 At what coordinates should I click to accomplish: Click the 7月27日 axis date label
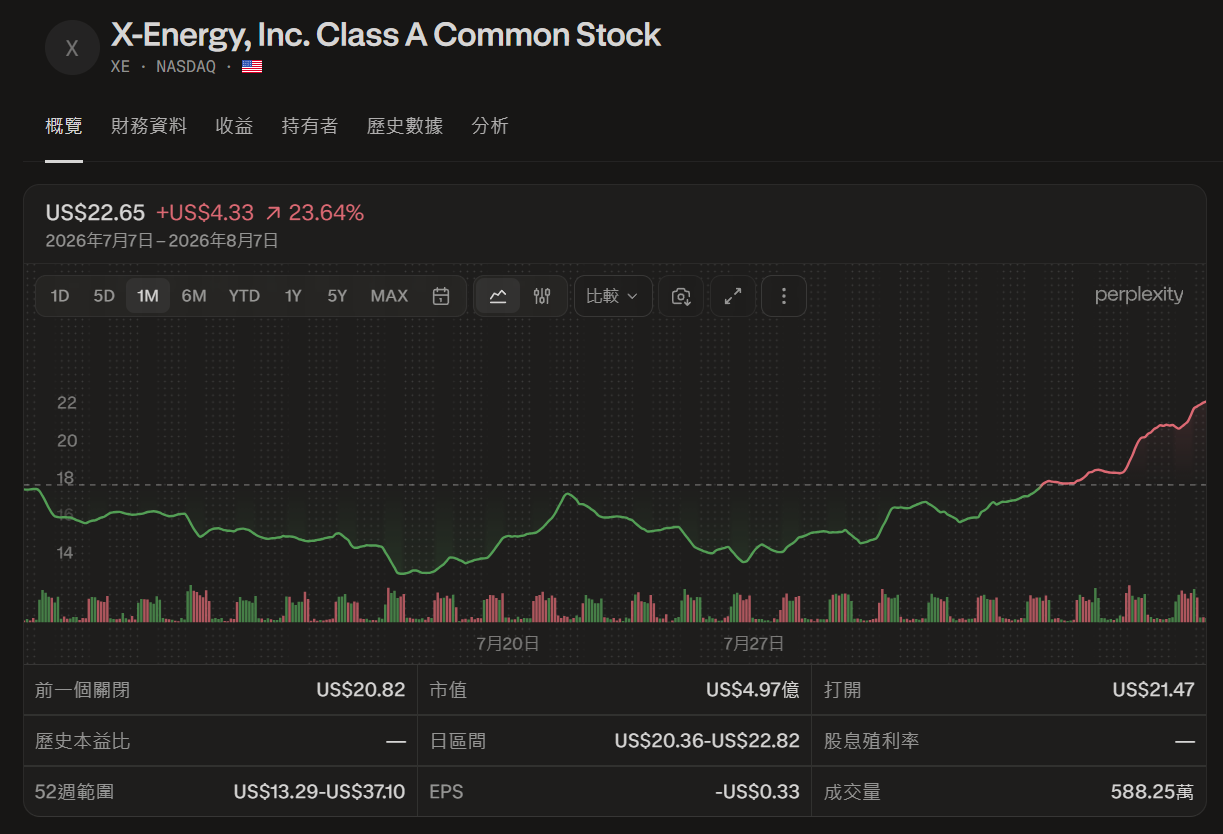coord(754,643)
